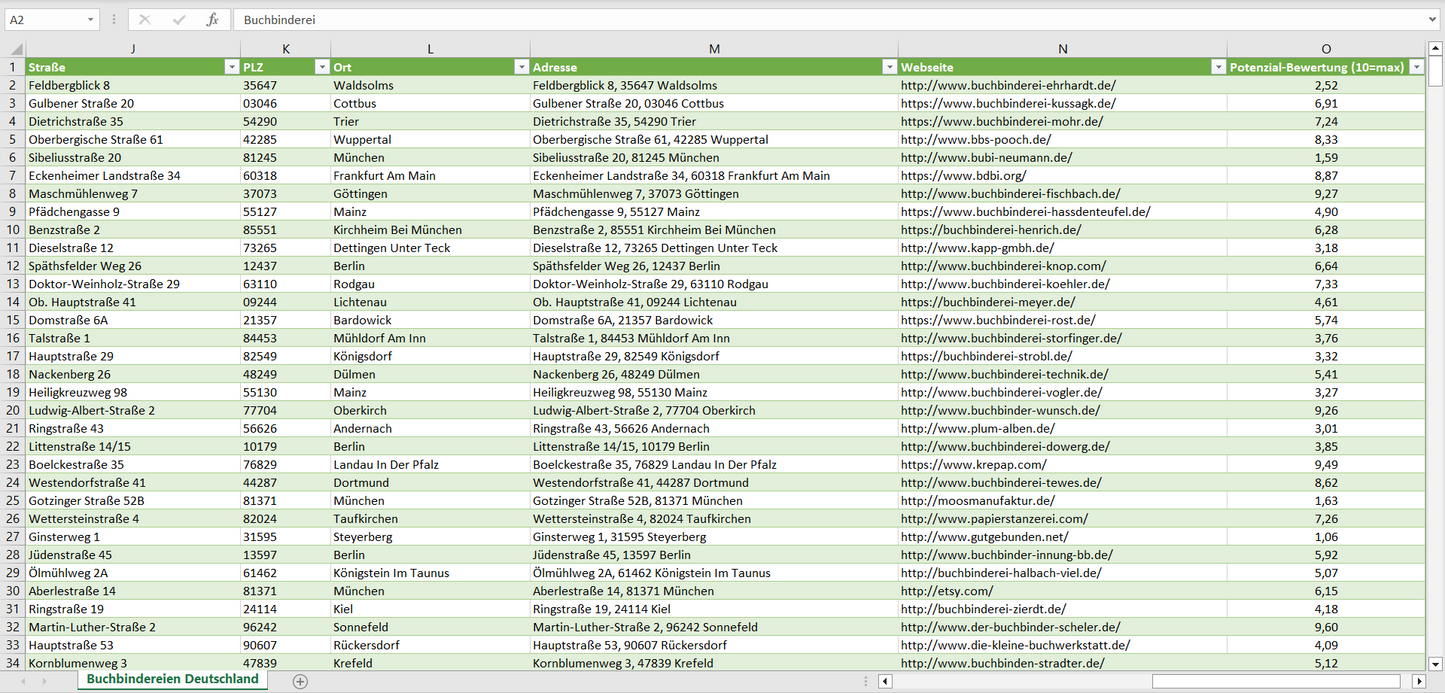Click the Cancel X icon in formula bar
The width and height of the screenshot is (1445, 693).
click(145, 19)
